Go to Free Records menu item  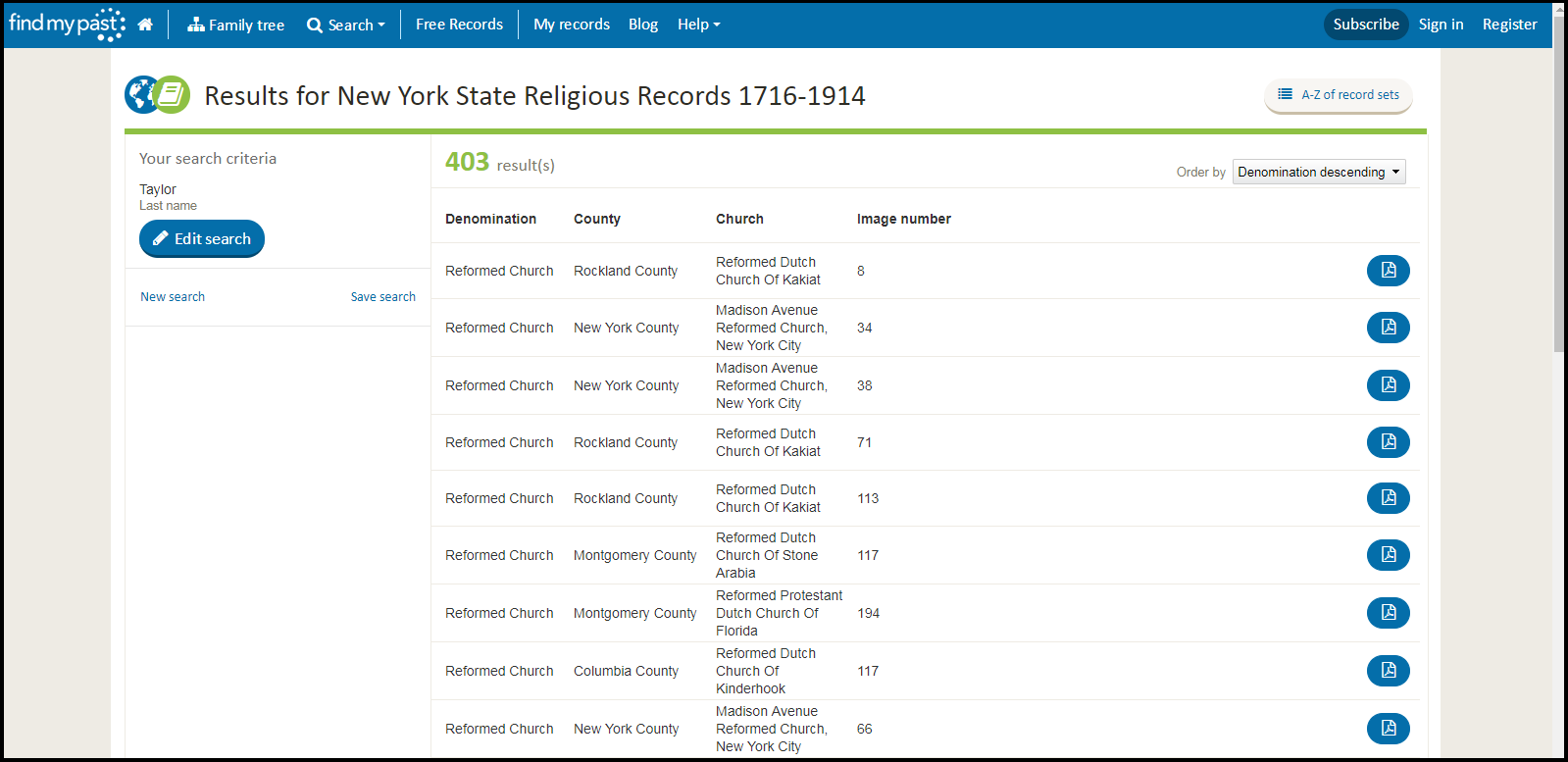pyautogui.click(x=459, y=25)
